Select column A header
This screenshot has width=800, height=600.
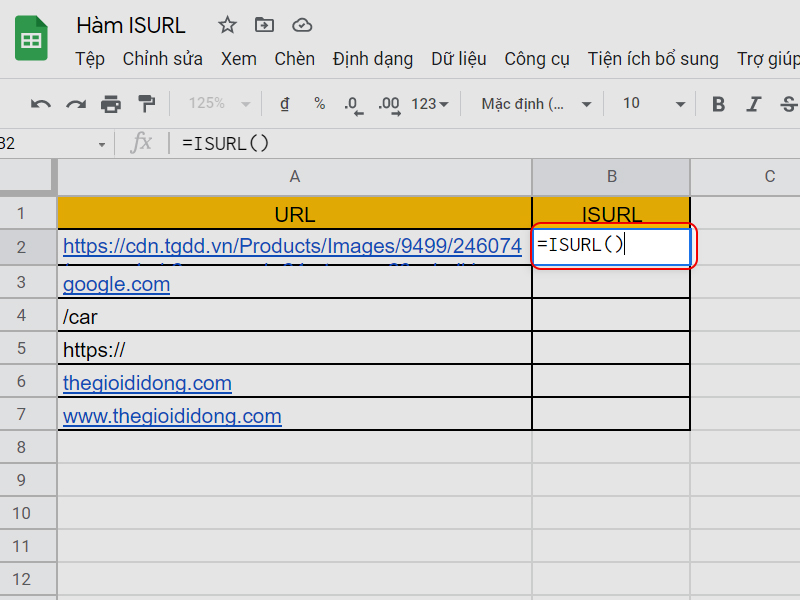[x=294, y=177]
